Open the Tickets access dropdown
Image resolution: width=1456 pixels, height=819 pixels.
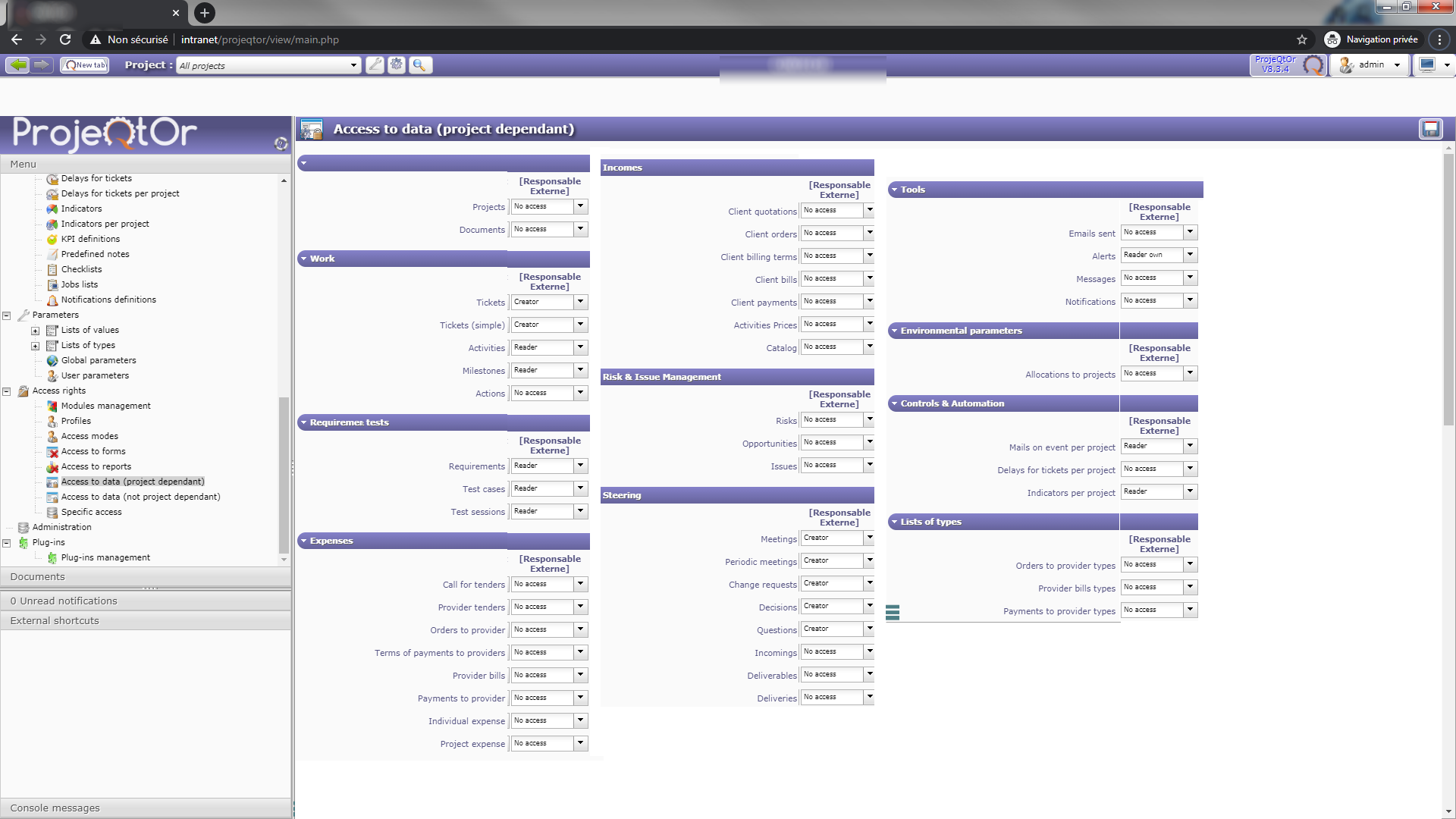coord(580,302)
